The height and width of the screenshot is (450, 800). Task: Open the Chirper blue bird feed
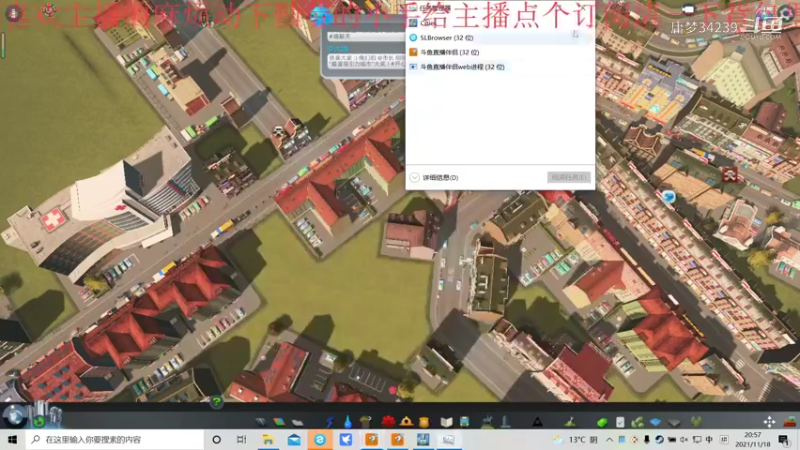point(320,16)
